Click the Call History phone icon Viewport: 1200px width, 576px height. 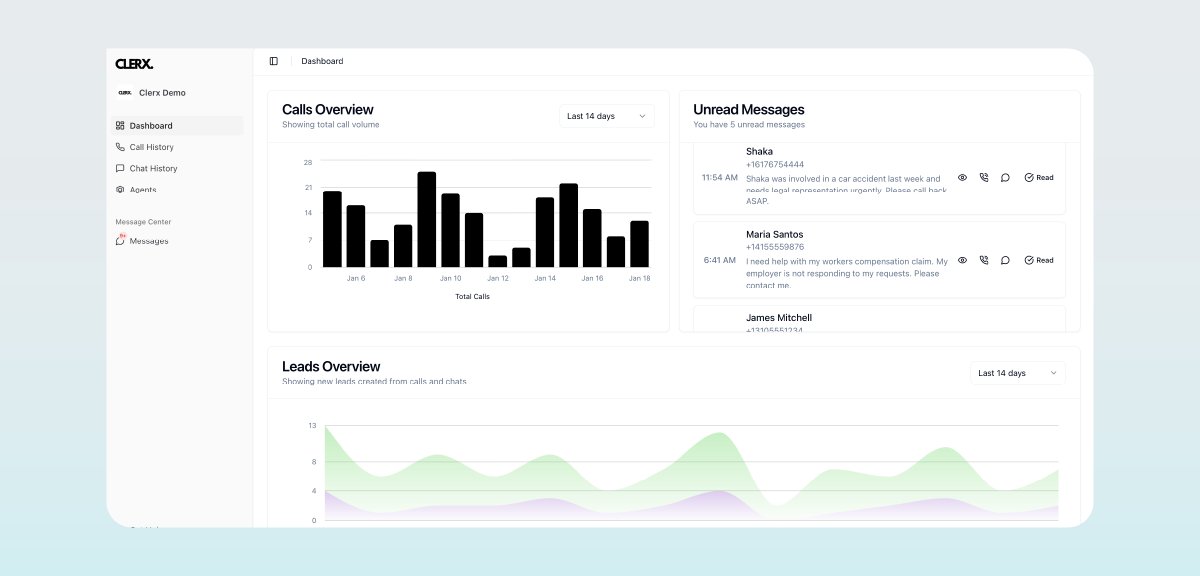pos(120,147)
